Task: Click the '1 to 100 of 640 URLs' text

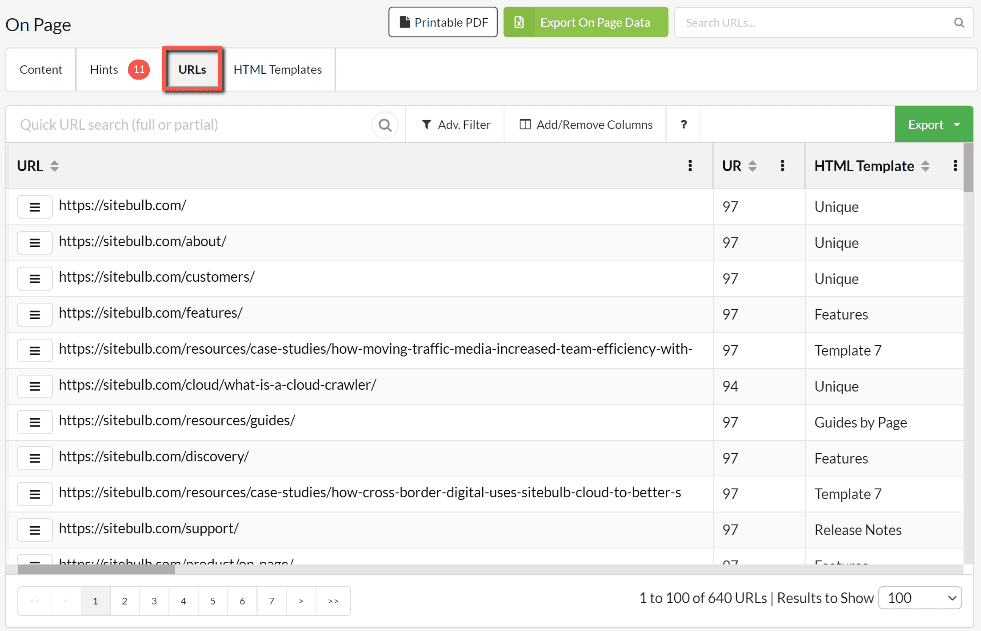Action: (703, 598)
